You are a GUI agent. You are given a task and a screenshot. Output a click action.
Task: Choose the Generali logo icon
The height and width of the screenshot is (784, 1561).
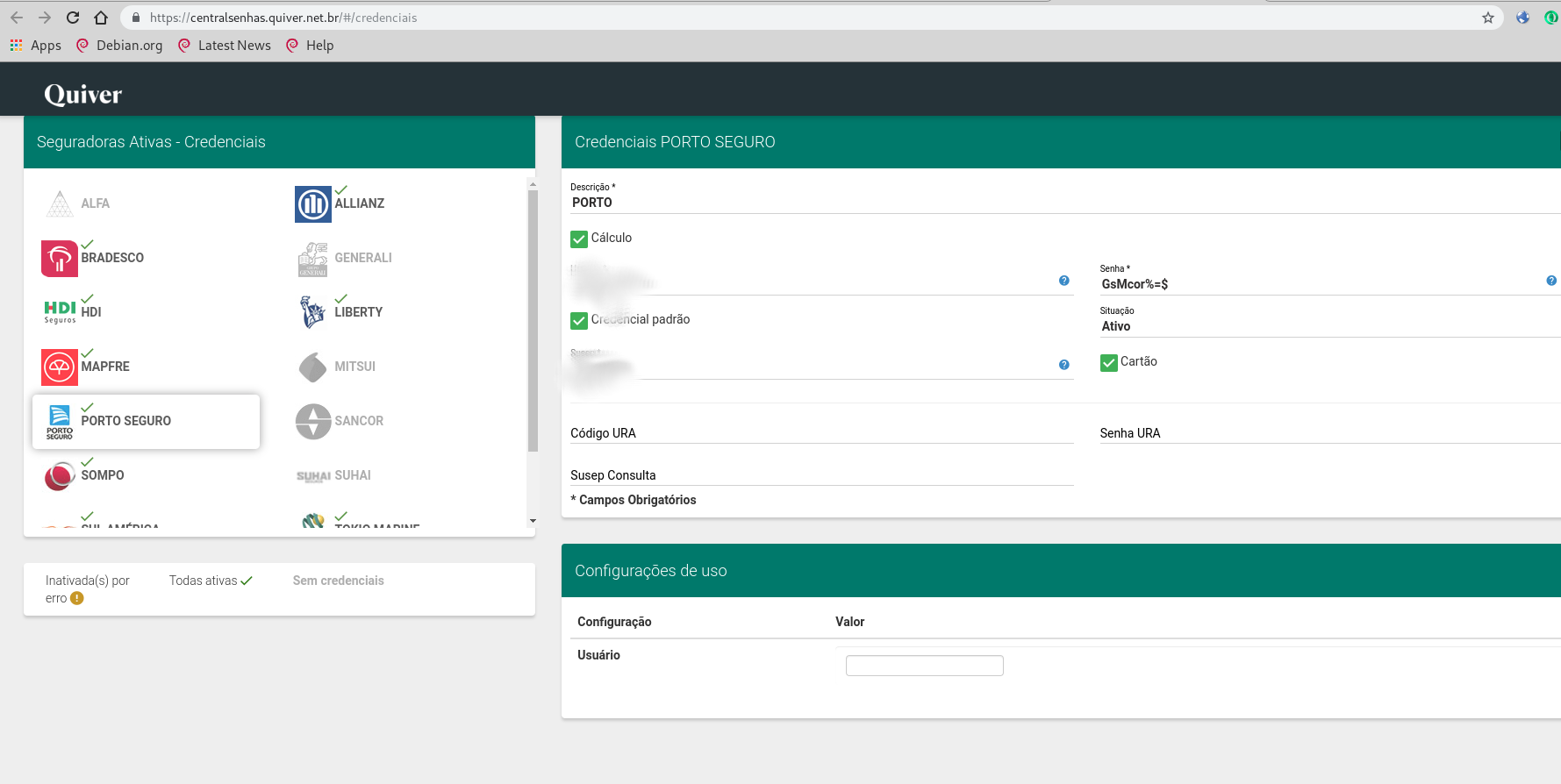(x=313, y=259)
